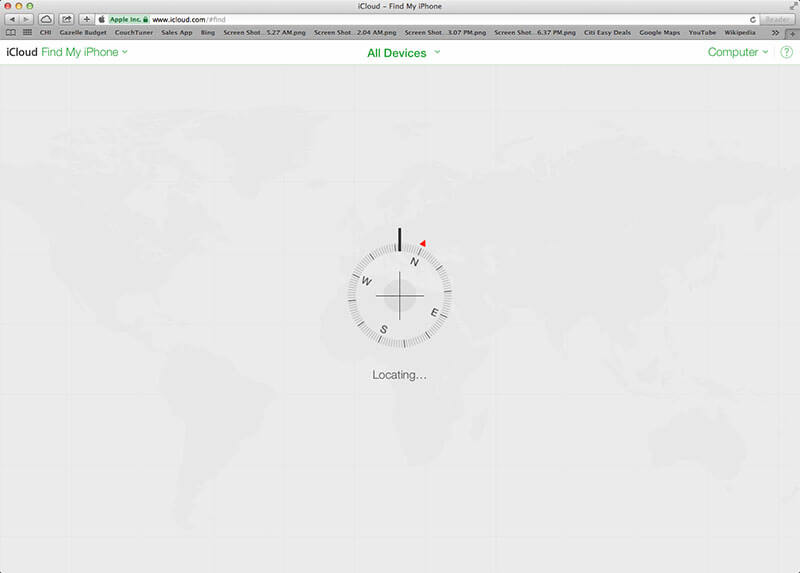This screenshot has width=800, height=573.
Task: Open the Computer account menu
Action: pos(738,52)
